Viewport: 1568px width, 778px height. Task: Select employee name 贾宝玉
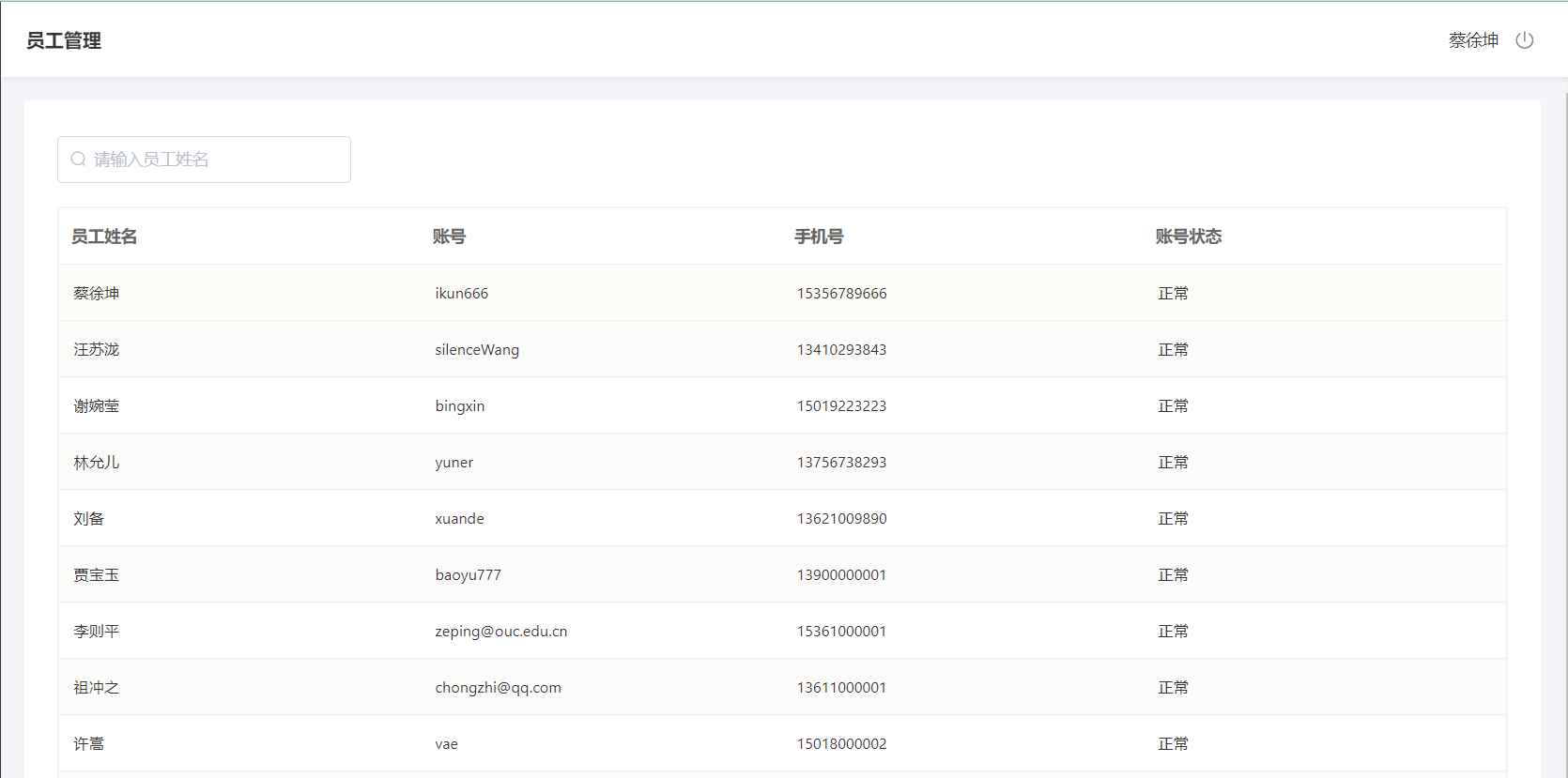tap(97, 575)
